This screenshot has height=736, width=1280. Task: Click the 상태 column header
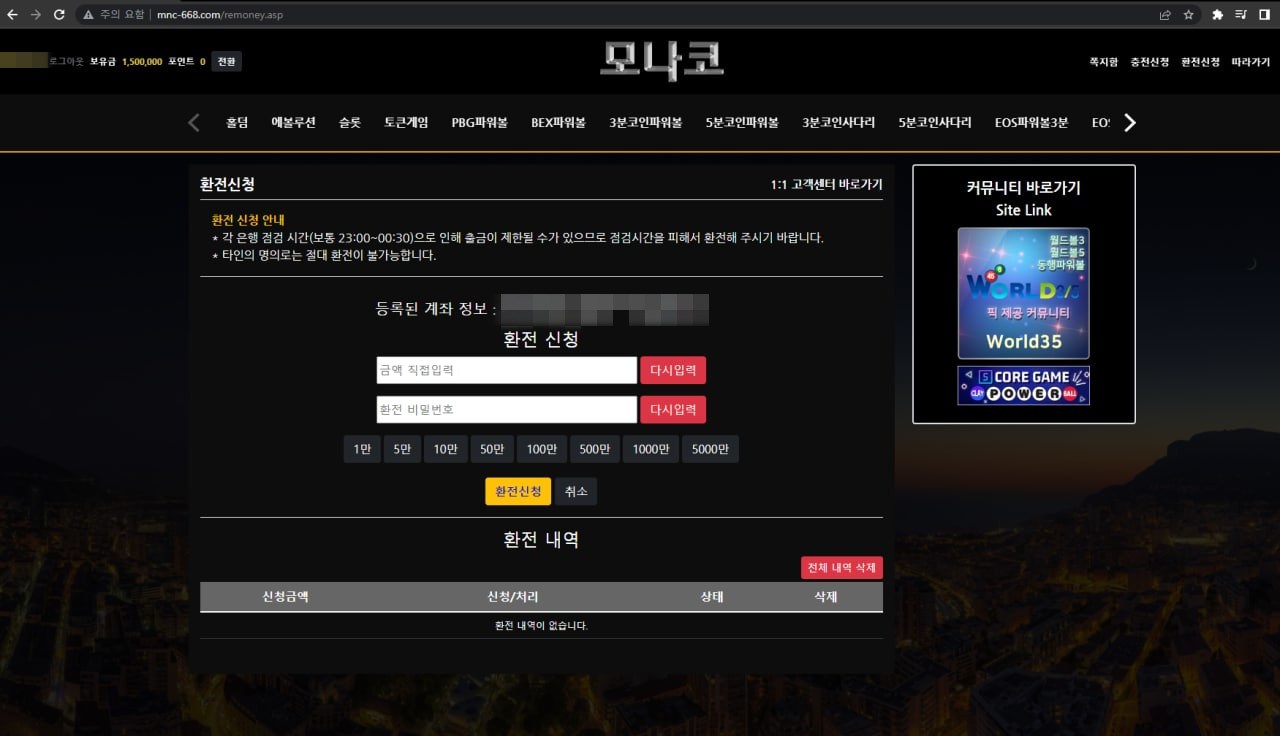[712, 597]
